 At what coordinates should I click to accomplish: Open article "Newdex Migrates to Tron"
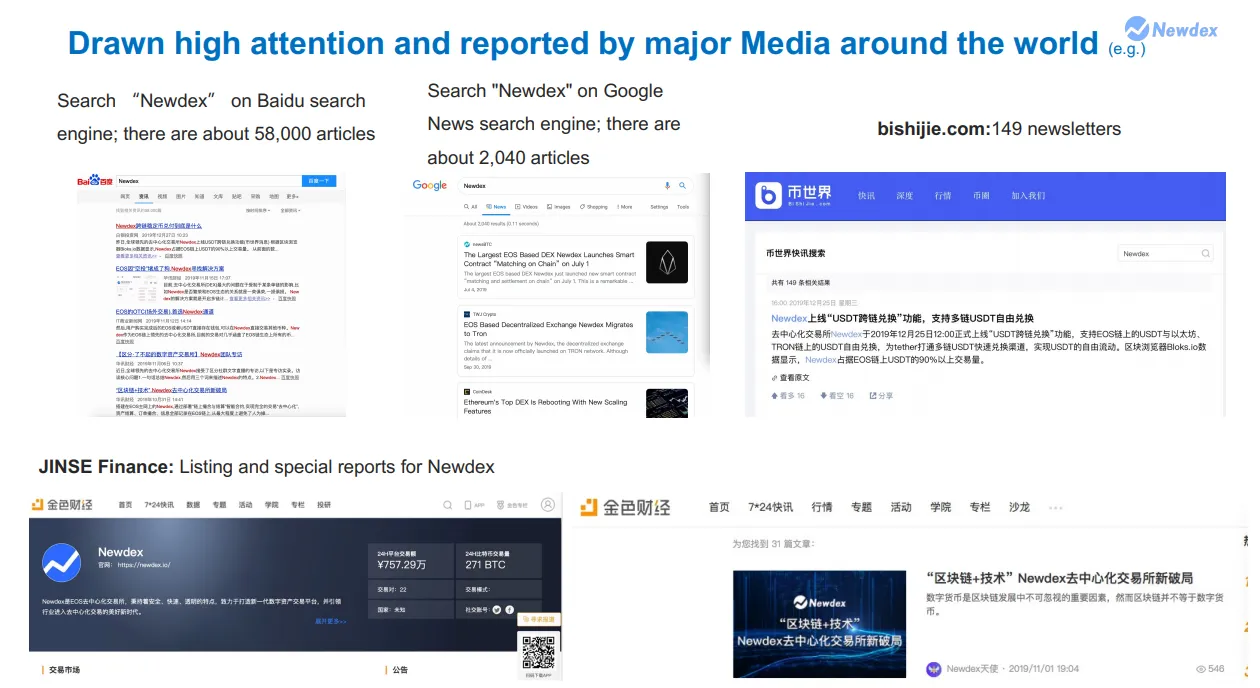(x=548, y=329)
